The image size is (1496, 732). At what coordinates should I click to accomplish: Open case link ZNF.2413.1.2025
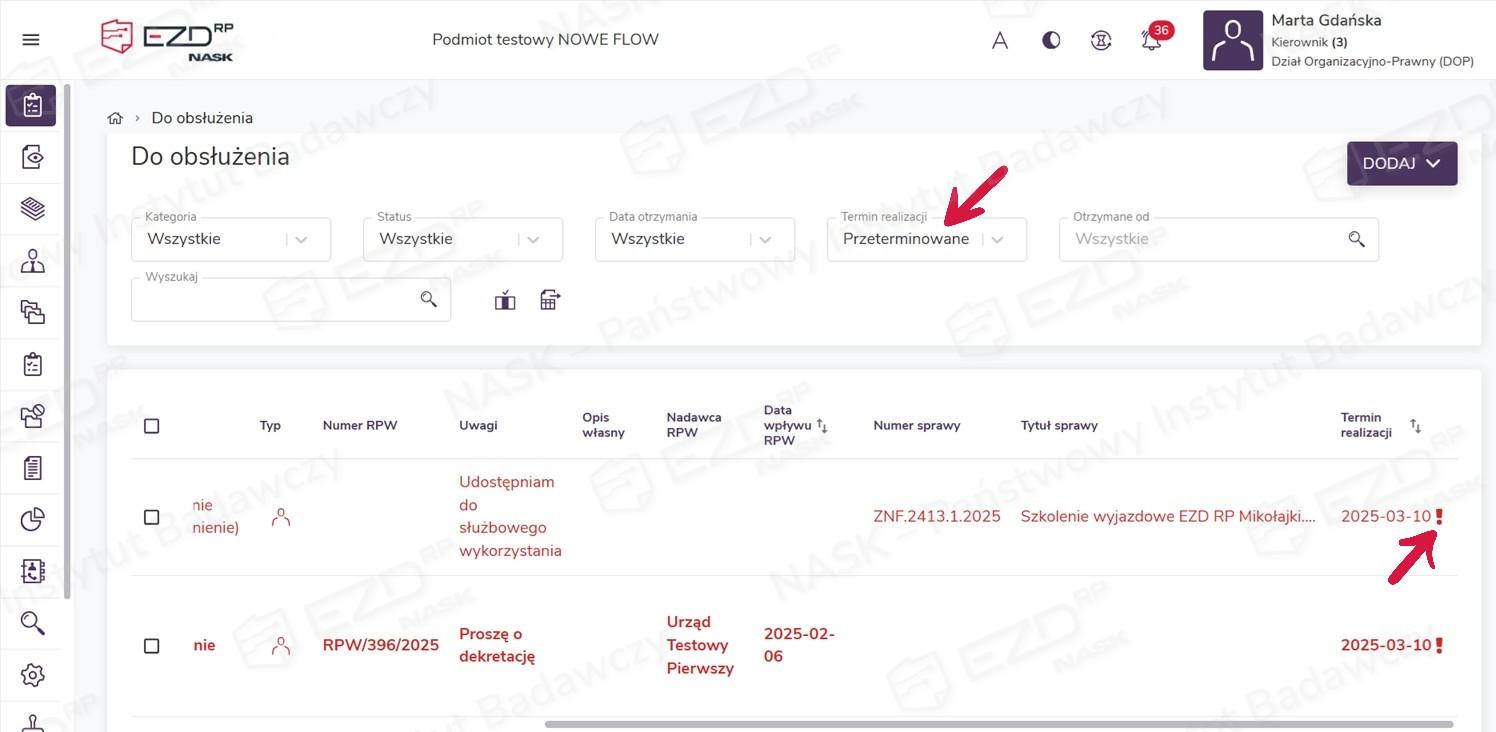point(936,517)
